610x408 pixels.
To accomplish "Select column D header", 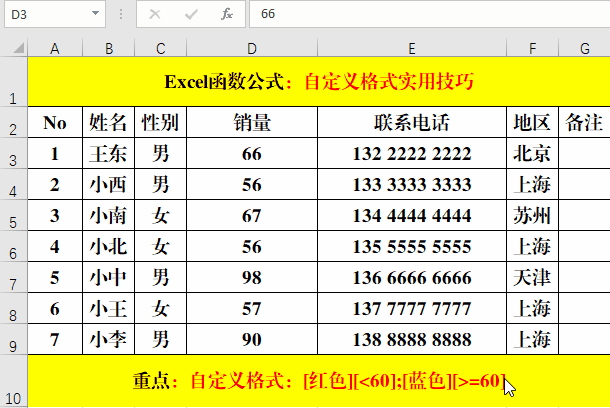I will [252, 48].
